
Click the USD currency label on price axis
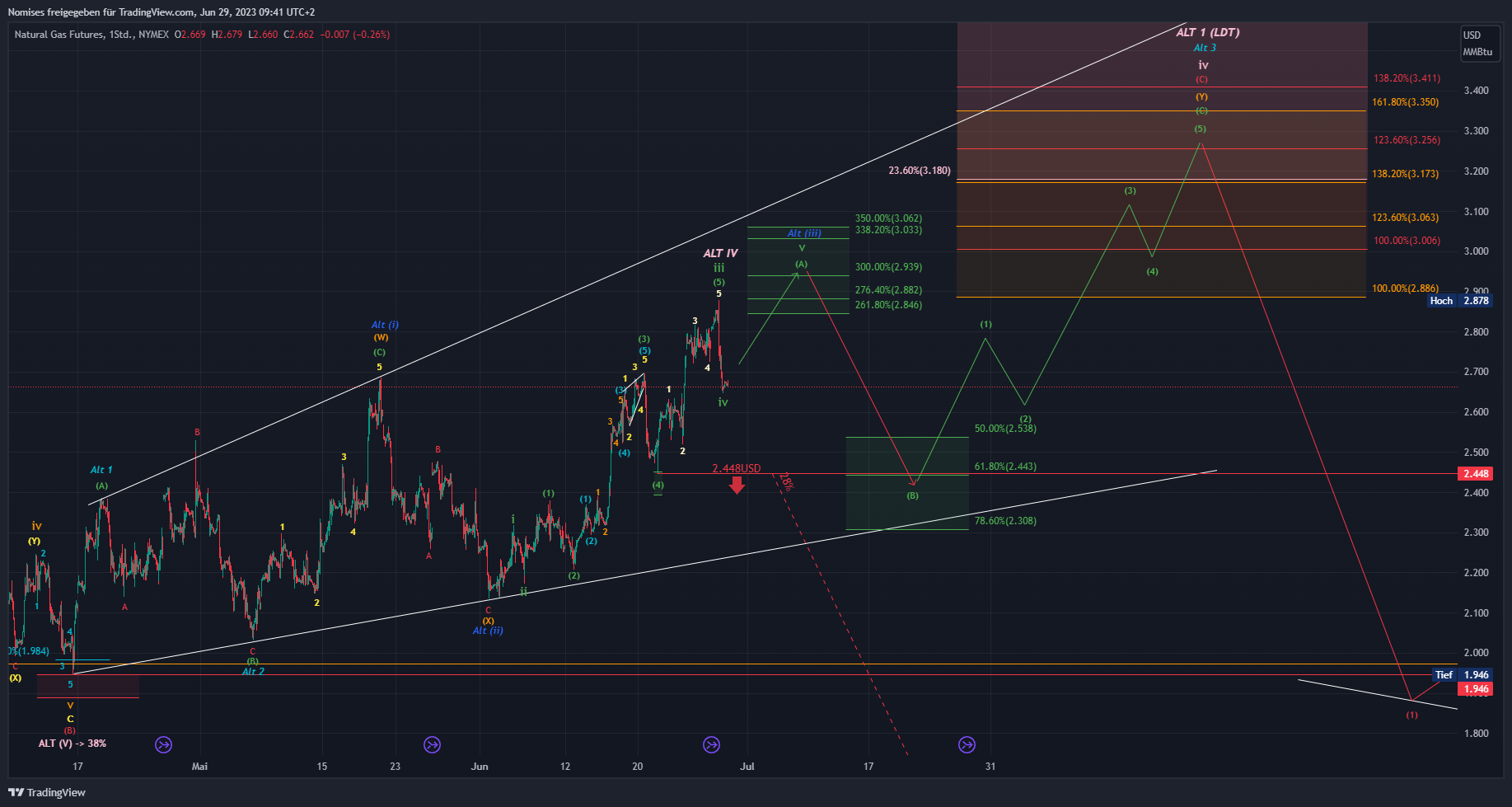tap(1472, 35)
